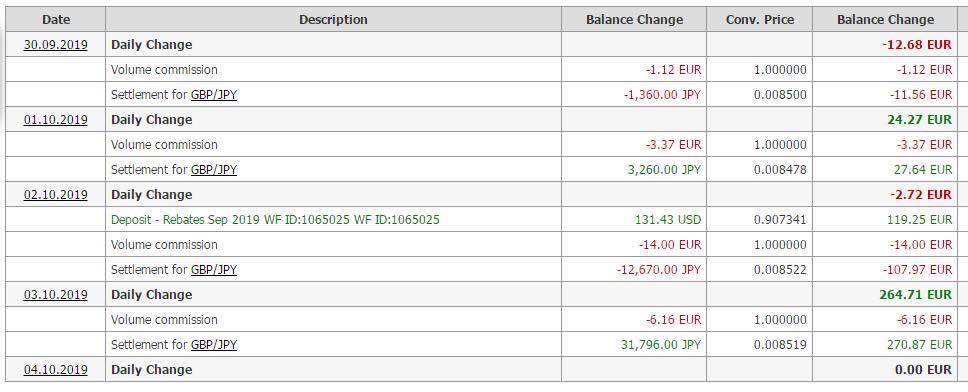
Task: Click the Conv. Price column header
Action: [759, 19]
